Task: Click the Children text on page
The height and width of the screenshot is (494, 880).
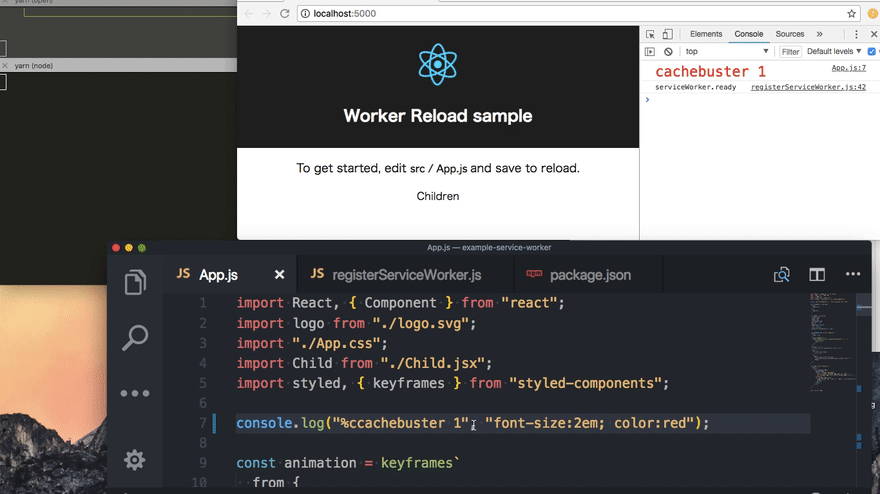Action: coord(438,196)
